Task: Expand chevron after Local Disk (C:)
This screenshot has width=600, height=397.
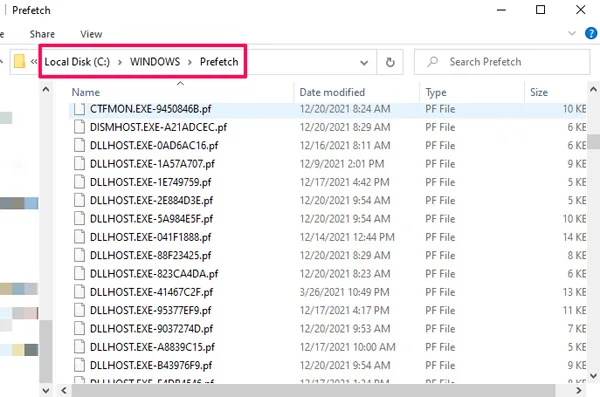Action: point(120,62)
